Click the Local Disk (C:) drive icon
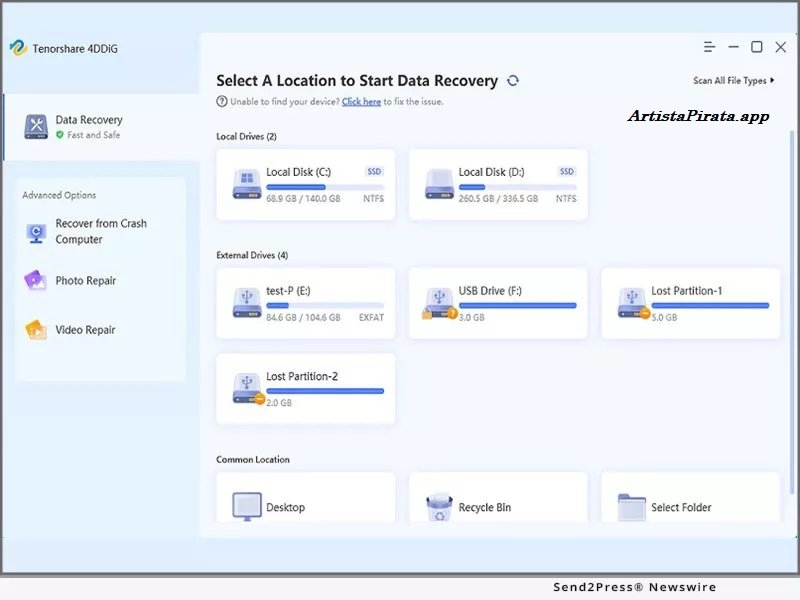 (247, 184)
